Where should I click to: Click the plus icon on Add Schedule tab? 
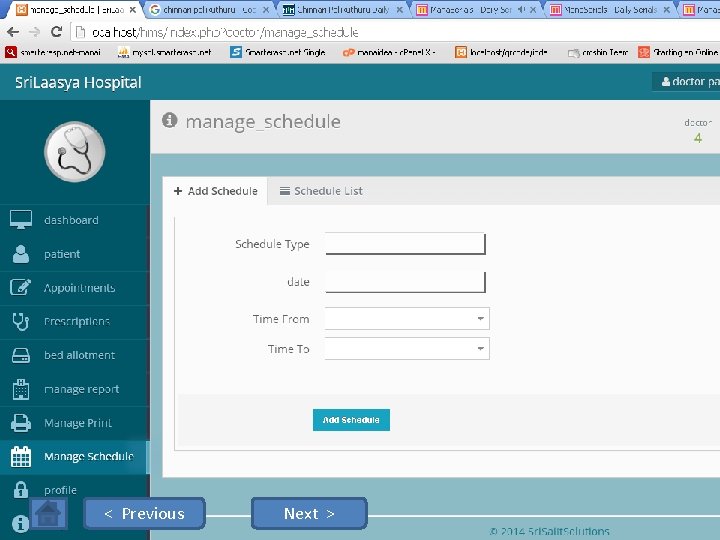click(x=178, y=191)
